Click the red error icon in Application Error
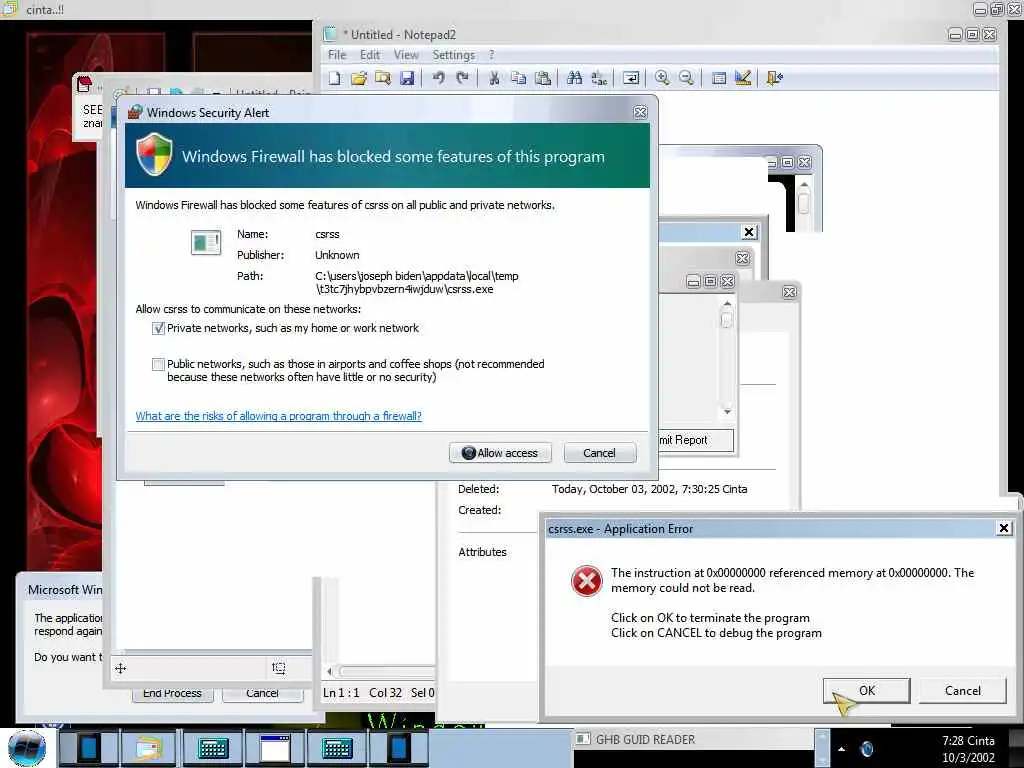The width and height of the screenshot is (1024, 768). 586,581
